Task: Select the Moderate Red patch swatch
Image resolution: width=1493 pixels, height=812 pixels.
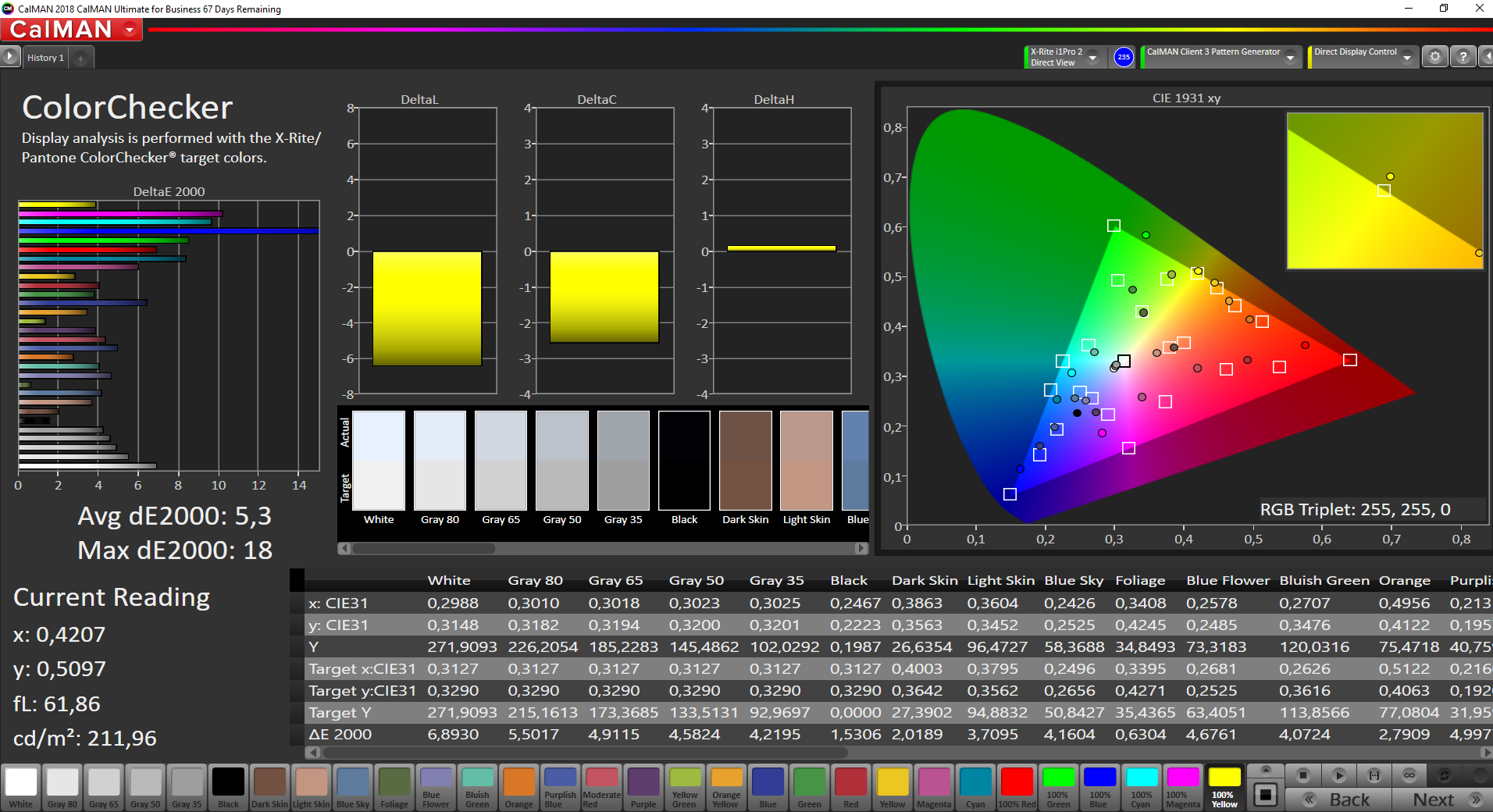Action: [601, 787]
